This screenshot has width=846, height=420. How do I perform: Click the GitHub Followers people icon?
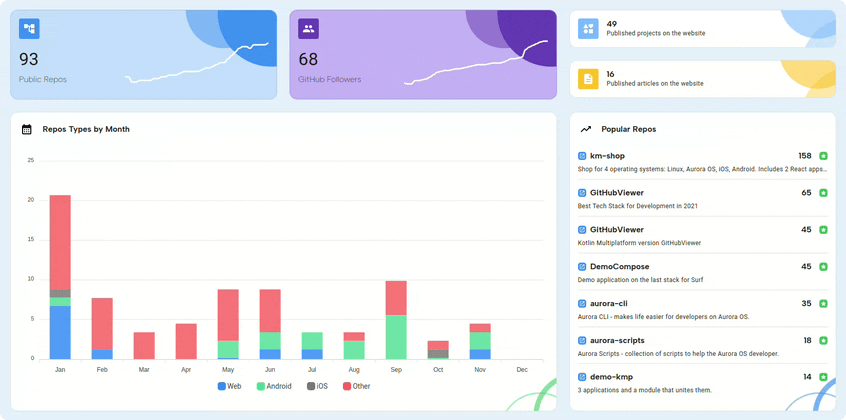[309, 29]
